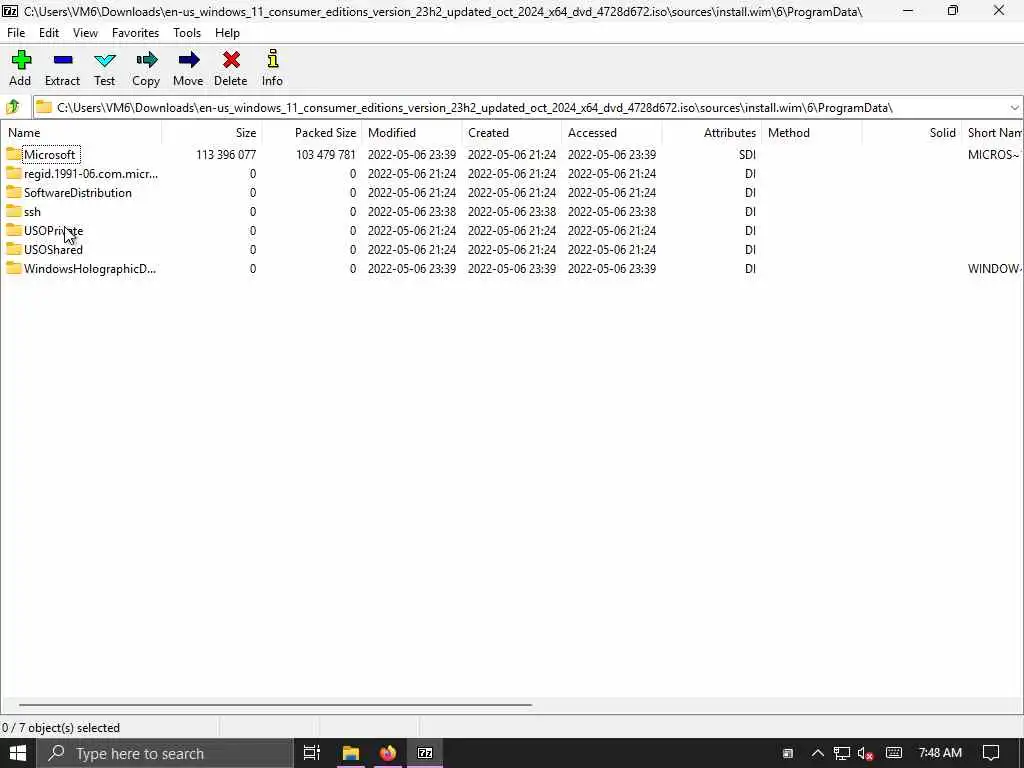This screenshot has height=768, width=1024.
Task: Sort by the Solid column header
Action: pyautogui.click(x=912, y=133)
